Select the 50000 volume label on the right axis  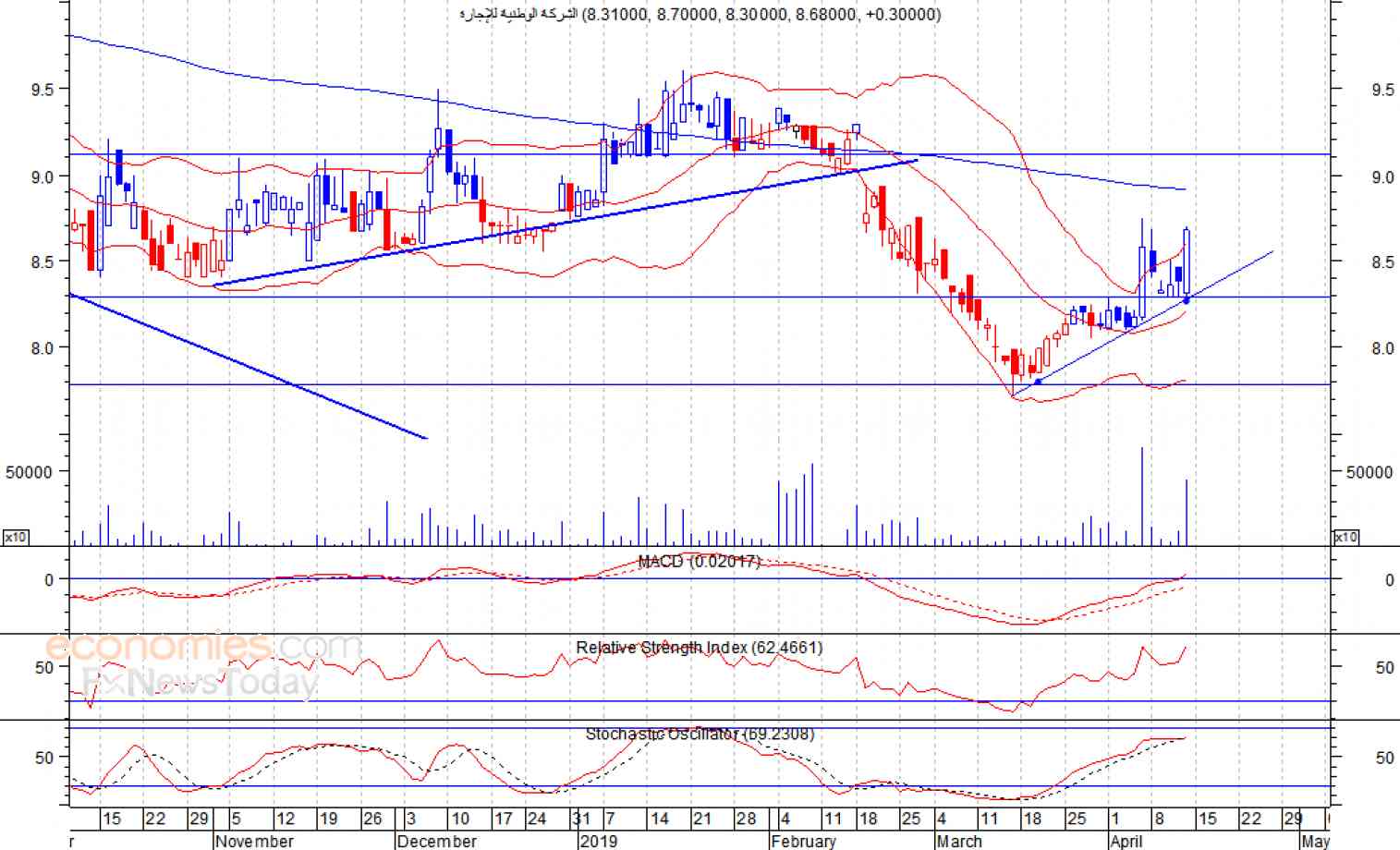click(1369, 472)
